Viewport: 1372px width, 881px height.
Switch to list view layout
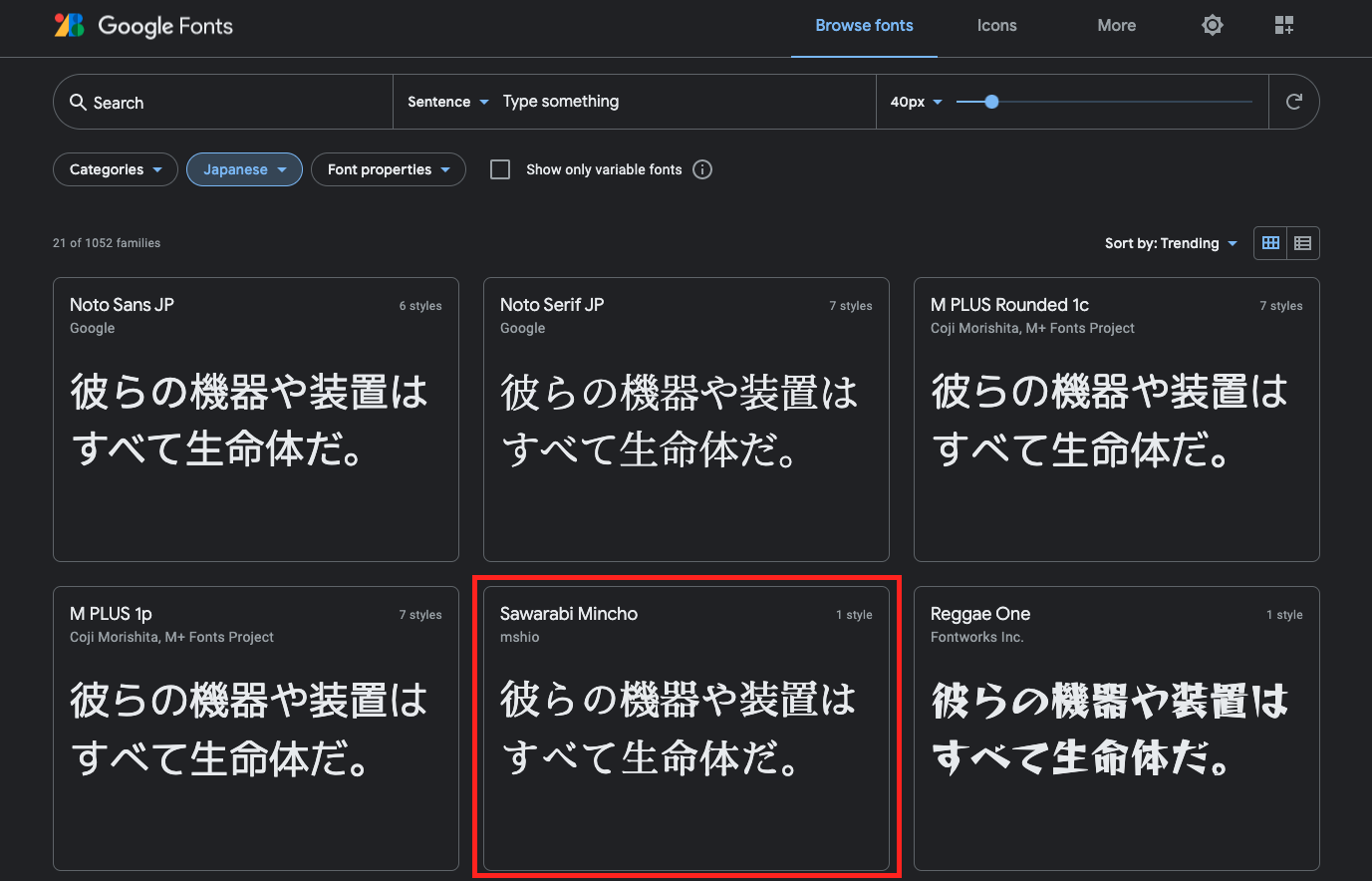1303,242
